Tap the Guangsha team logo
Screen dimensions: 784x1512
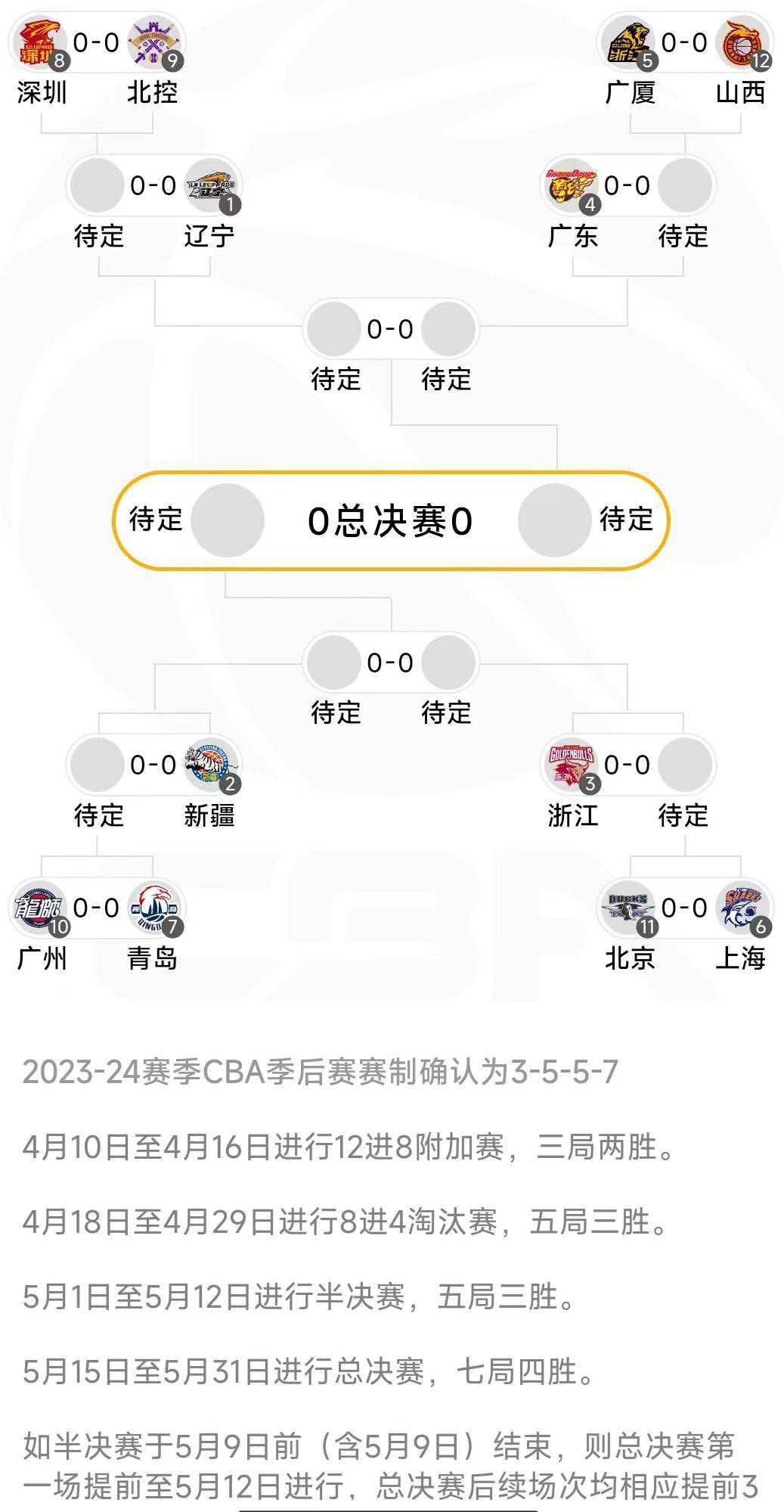[629, 43]
